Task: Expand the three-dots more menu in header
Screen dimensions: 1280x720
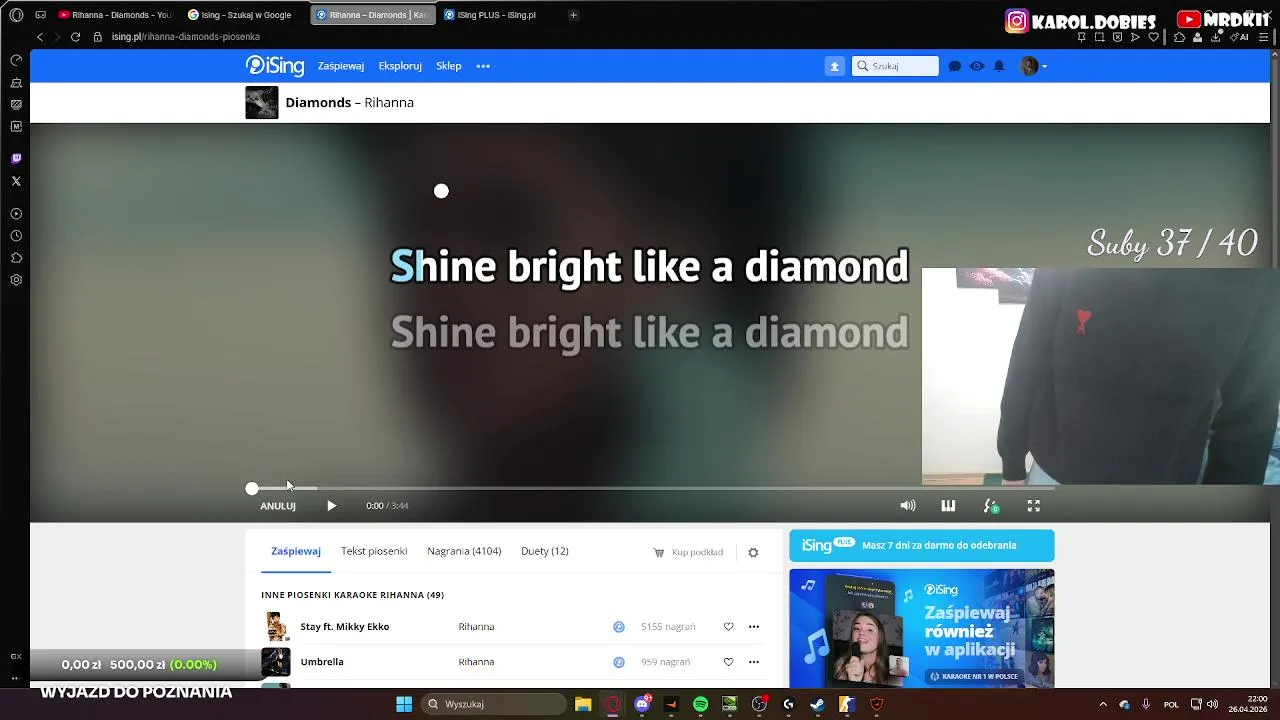Action: click(483, 66)
